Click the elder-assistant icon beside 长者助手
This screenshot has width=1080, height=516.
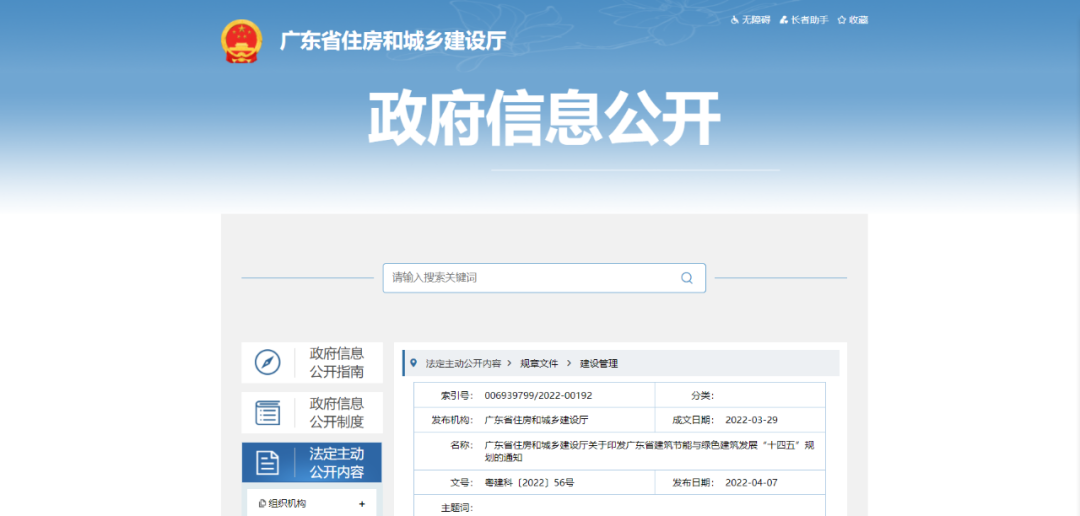[784, 20]
